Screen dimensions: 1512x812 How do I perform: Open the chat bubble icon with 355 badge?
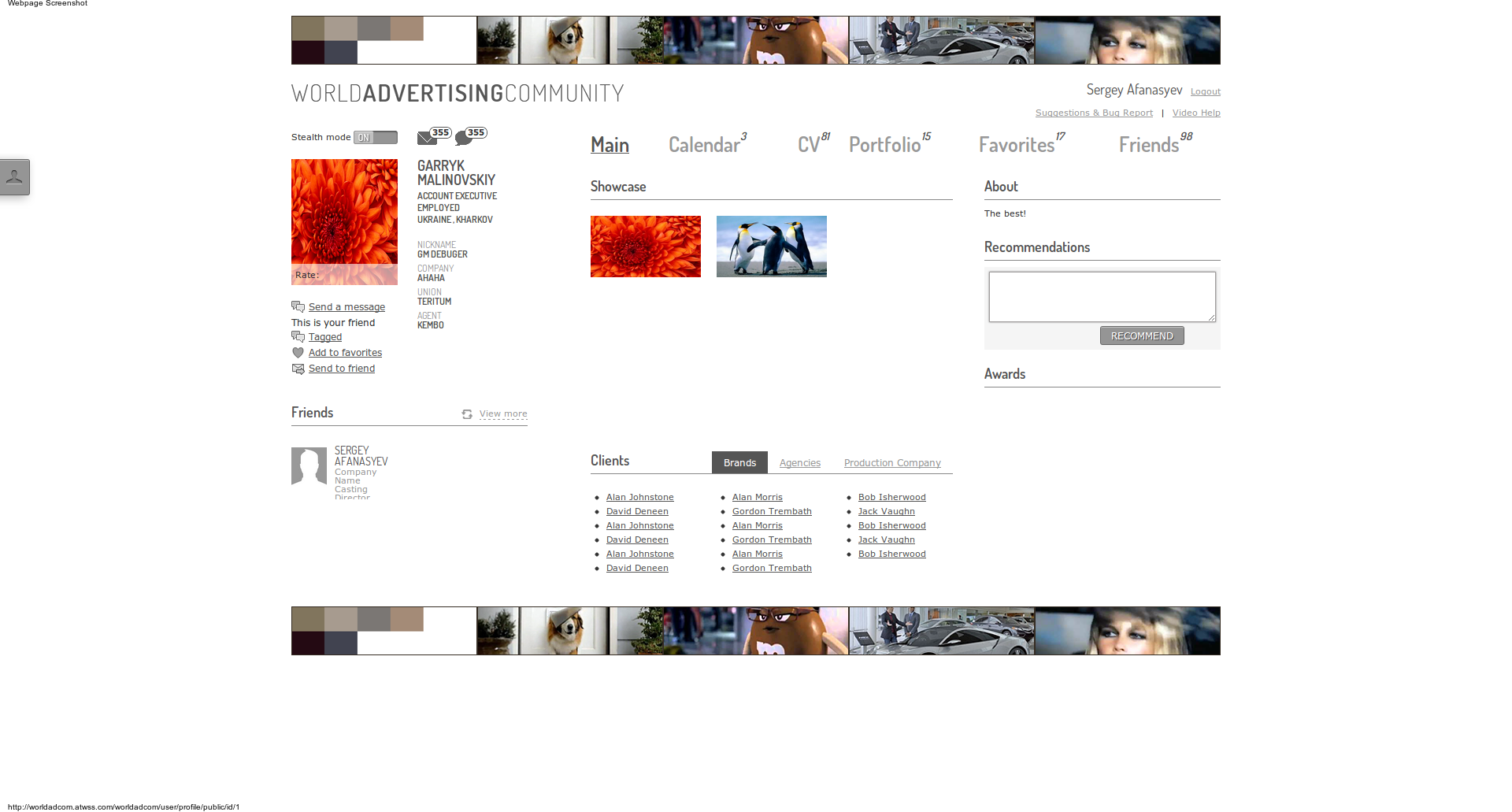pos(471,136)
